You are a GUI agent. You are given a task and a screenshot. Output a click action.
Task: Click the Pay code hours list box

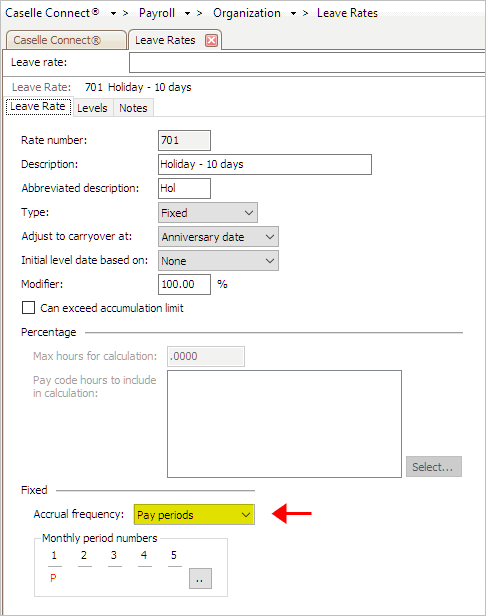(284, 424)
